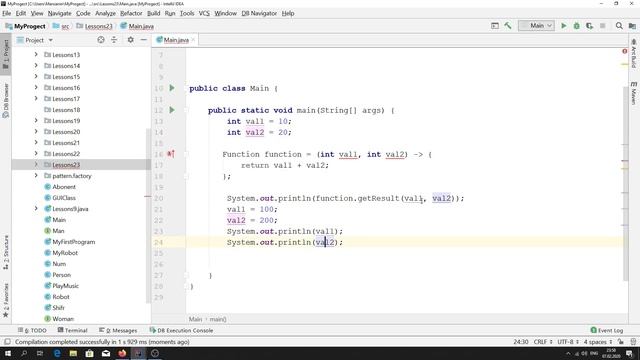Open Windows Start menu
The image size is (640, 360).
pyautogui.click(x=8, y=353)
